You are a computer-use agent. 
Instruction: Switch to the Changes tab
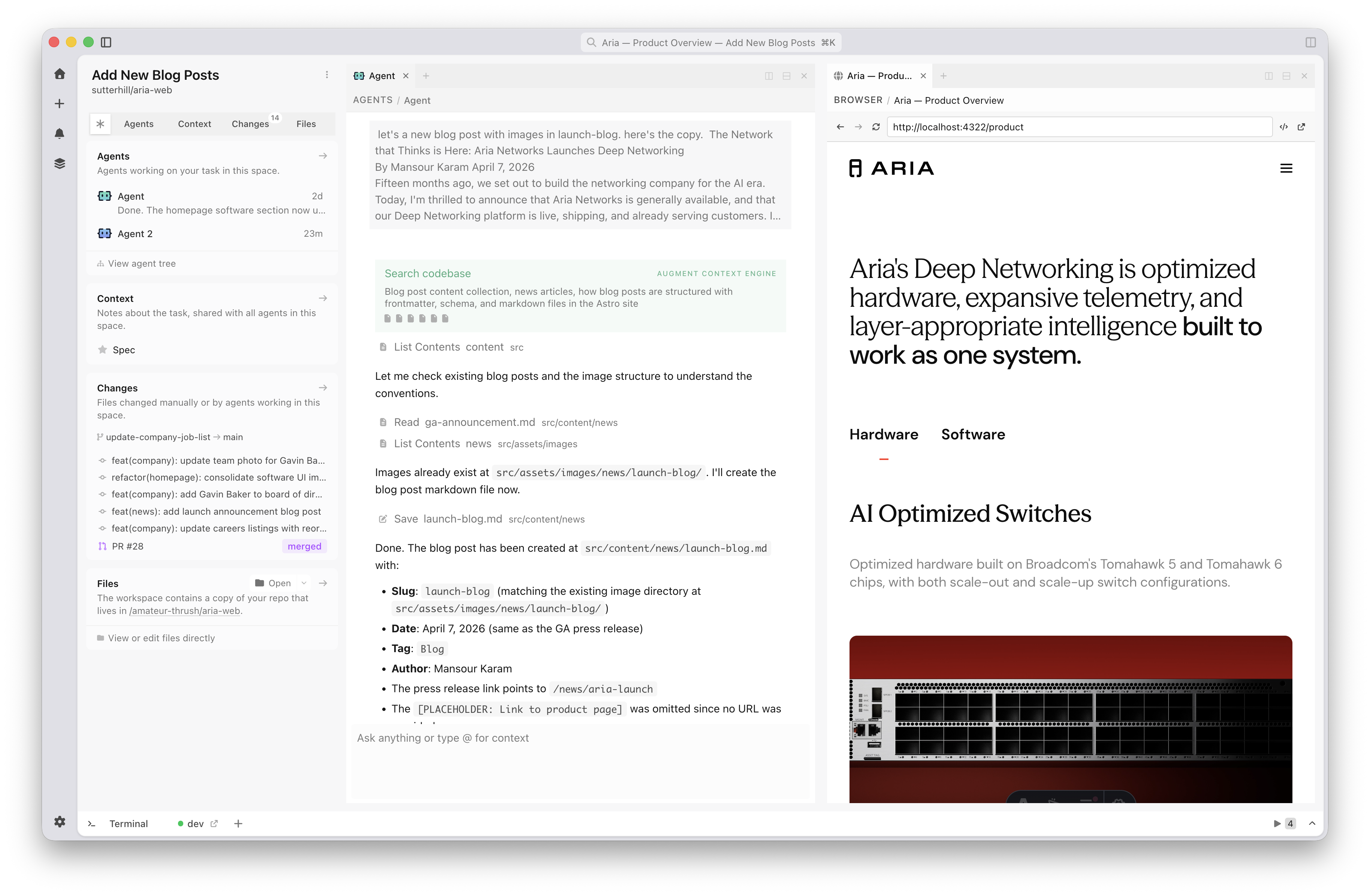(x=250, y=124)
